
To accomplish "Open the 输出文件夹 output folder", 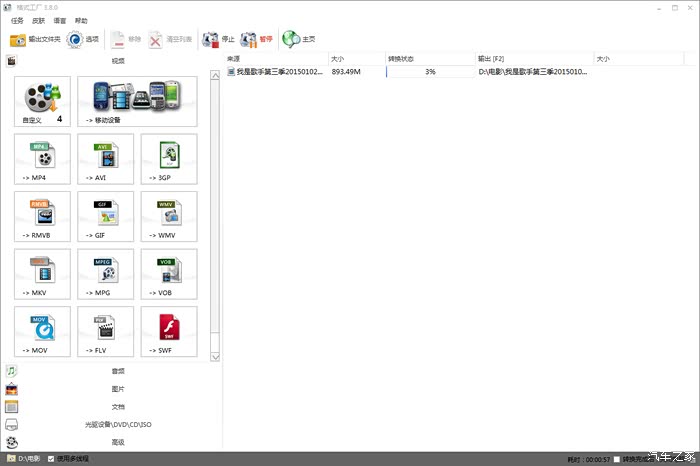I will pos(35,40).
